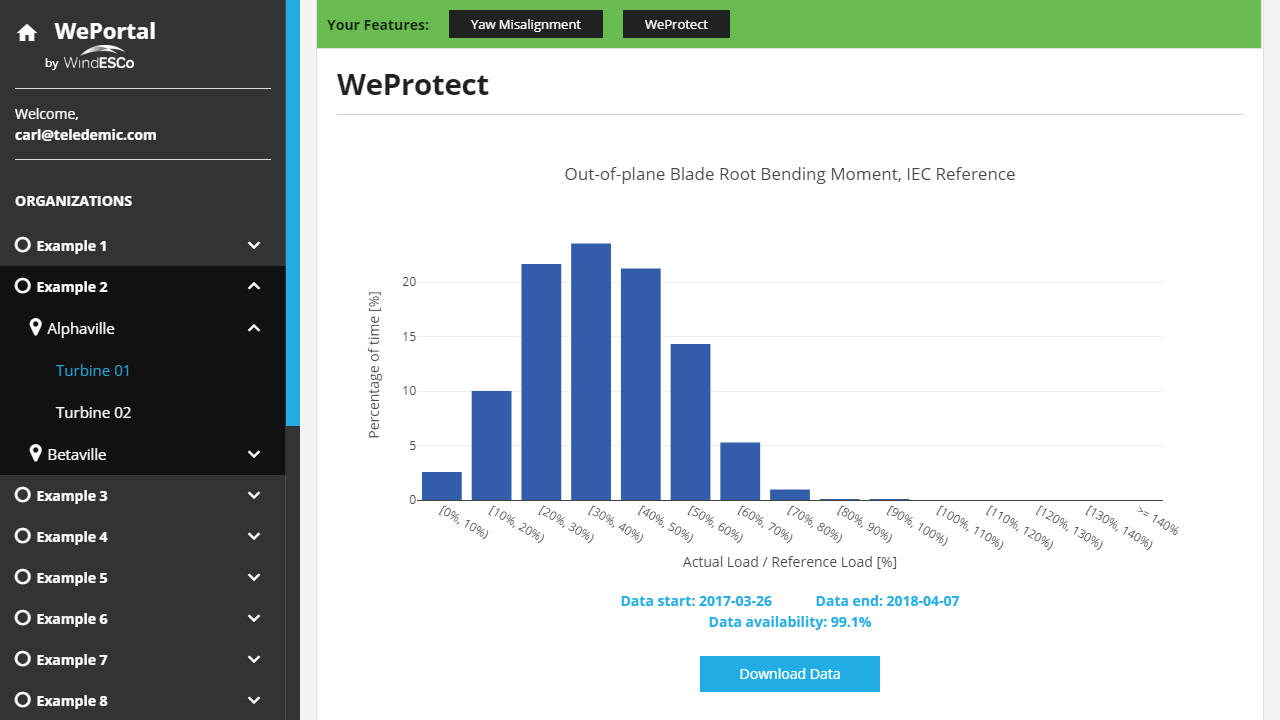
Task: Select the Example 1 organization label
Action: point(72,245)
